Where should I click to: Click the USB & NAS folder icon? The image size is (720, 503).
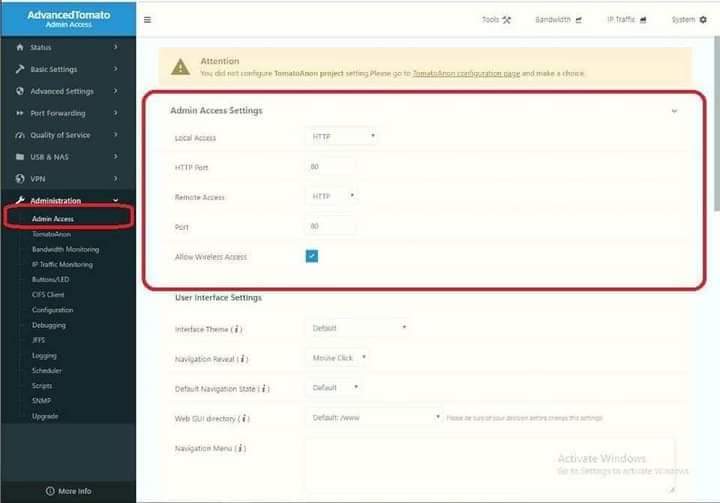pyautogui.click(x=20, y=157)
